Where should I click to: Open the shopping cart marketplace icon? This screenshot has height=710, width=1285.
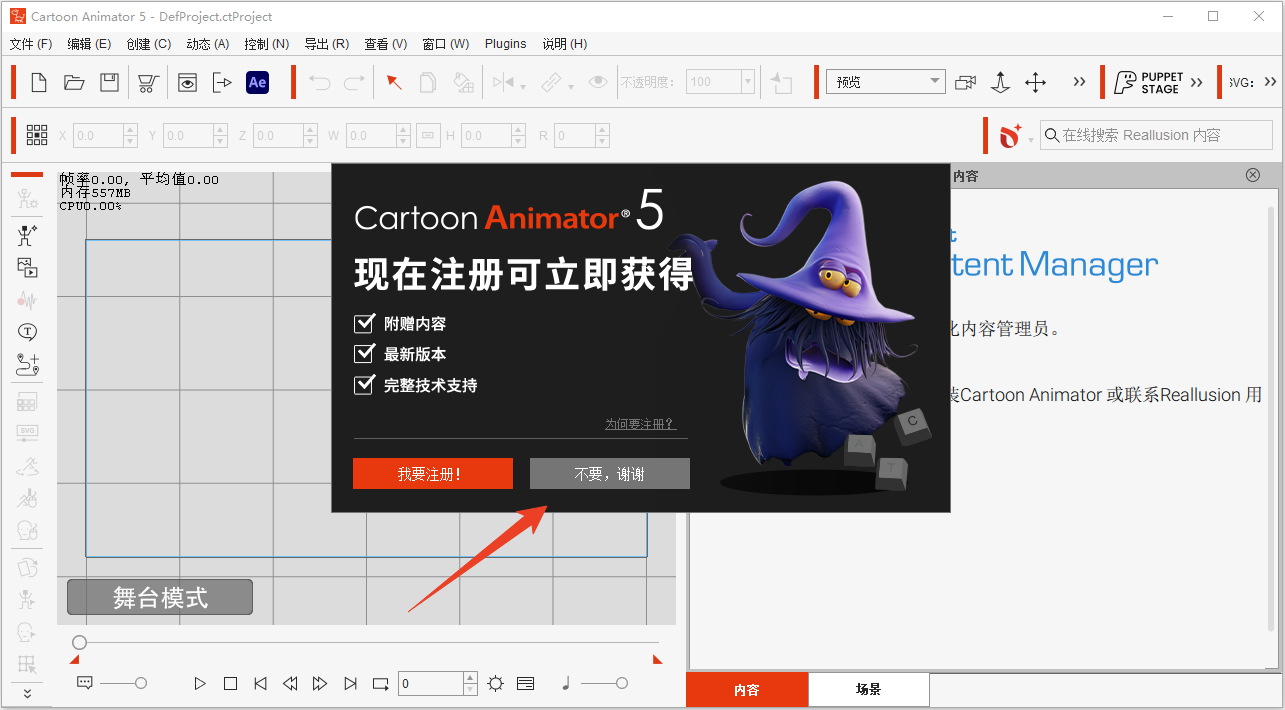click(x=148, y=83)
